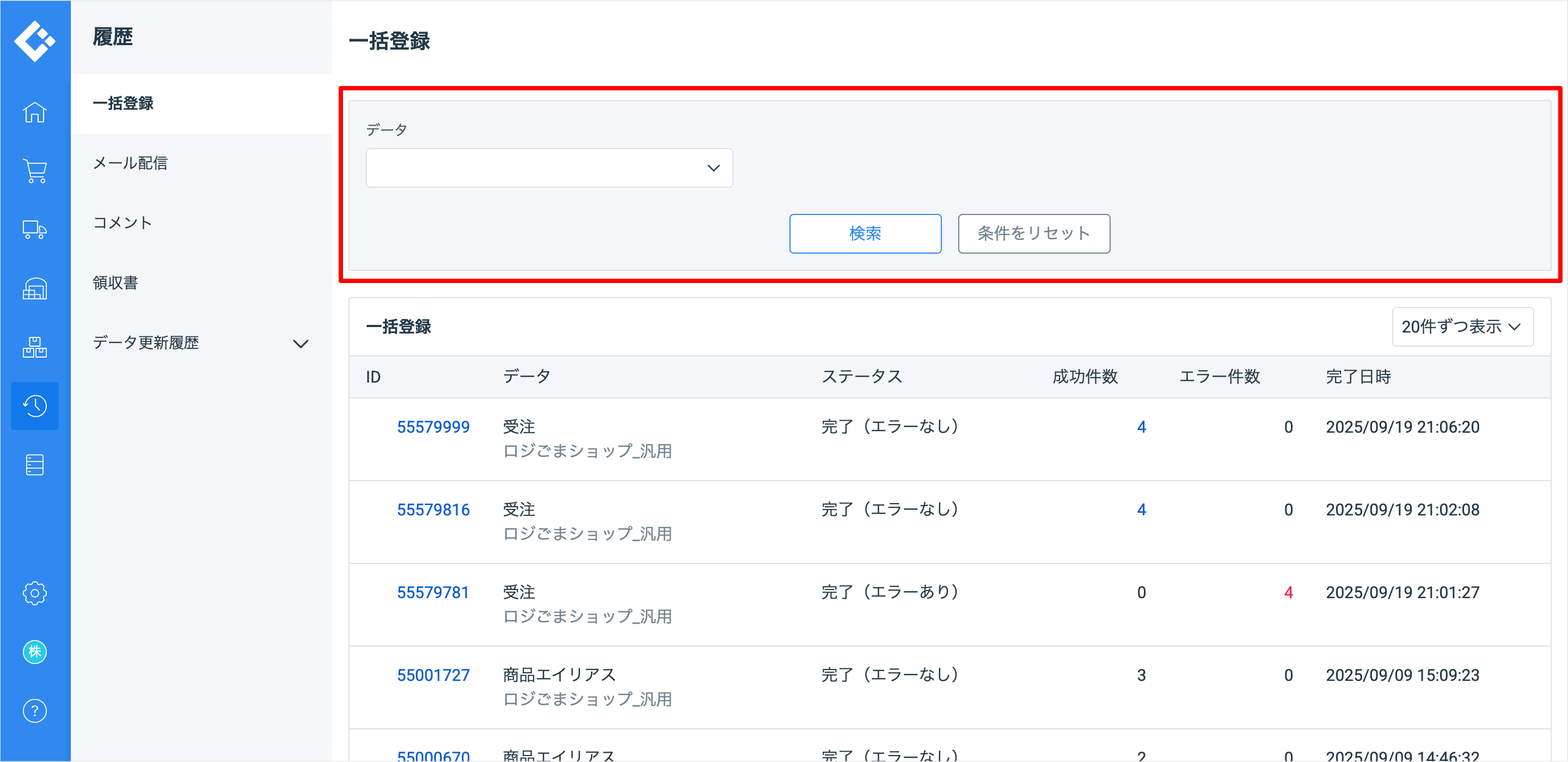Open registration ID 55579999 link

point(433,427)
